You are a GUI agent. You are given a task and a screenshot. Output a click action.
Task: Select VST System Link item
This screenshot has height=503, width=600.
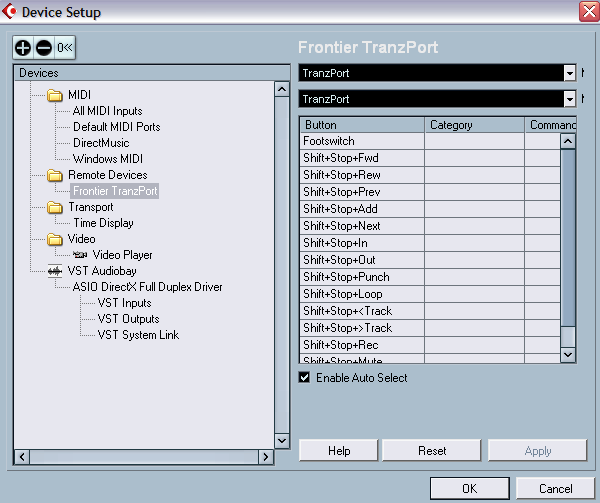[x=138, y=335]
